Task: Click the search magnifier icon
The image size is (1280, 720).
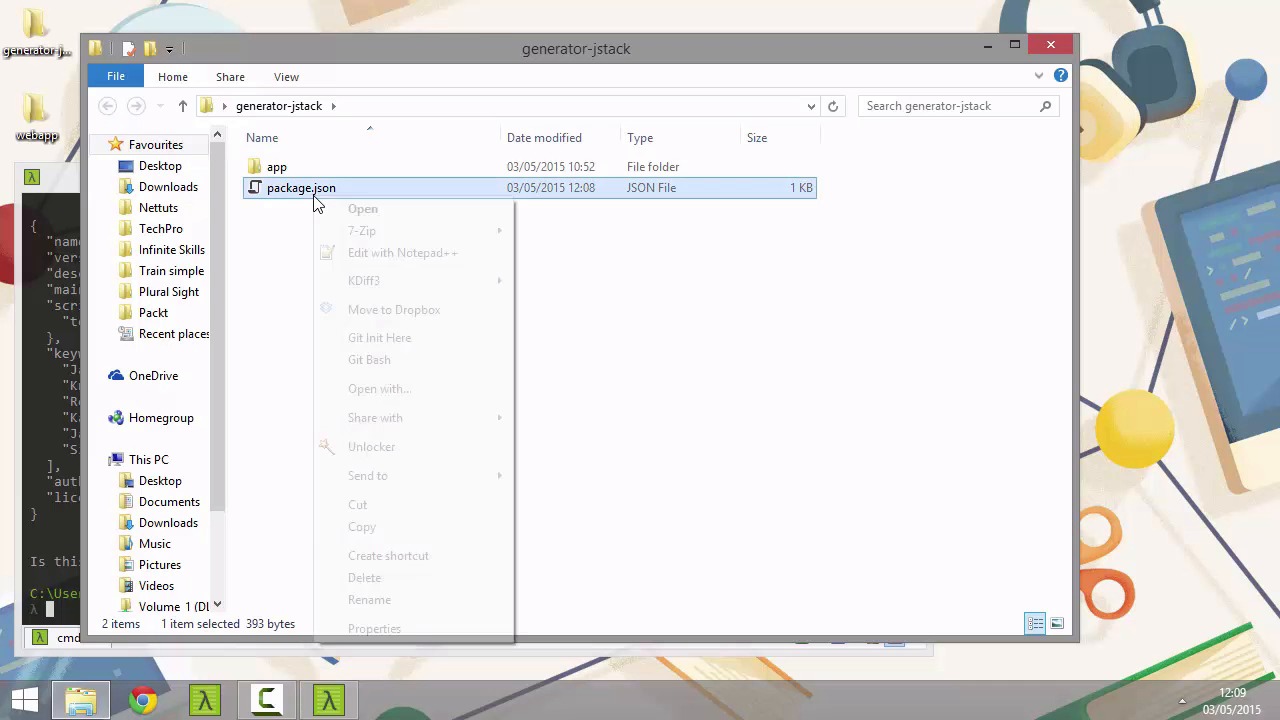Action: [1046, 106]
